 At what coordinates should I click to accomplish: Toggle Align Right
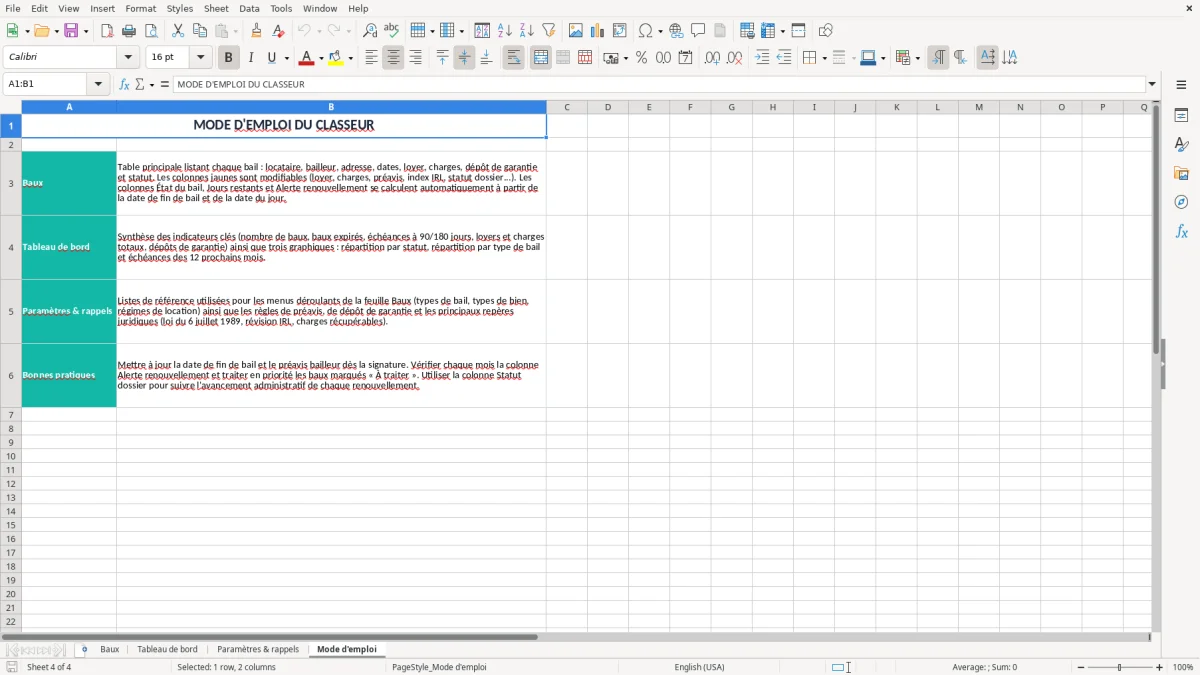(x=415, y=58)
